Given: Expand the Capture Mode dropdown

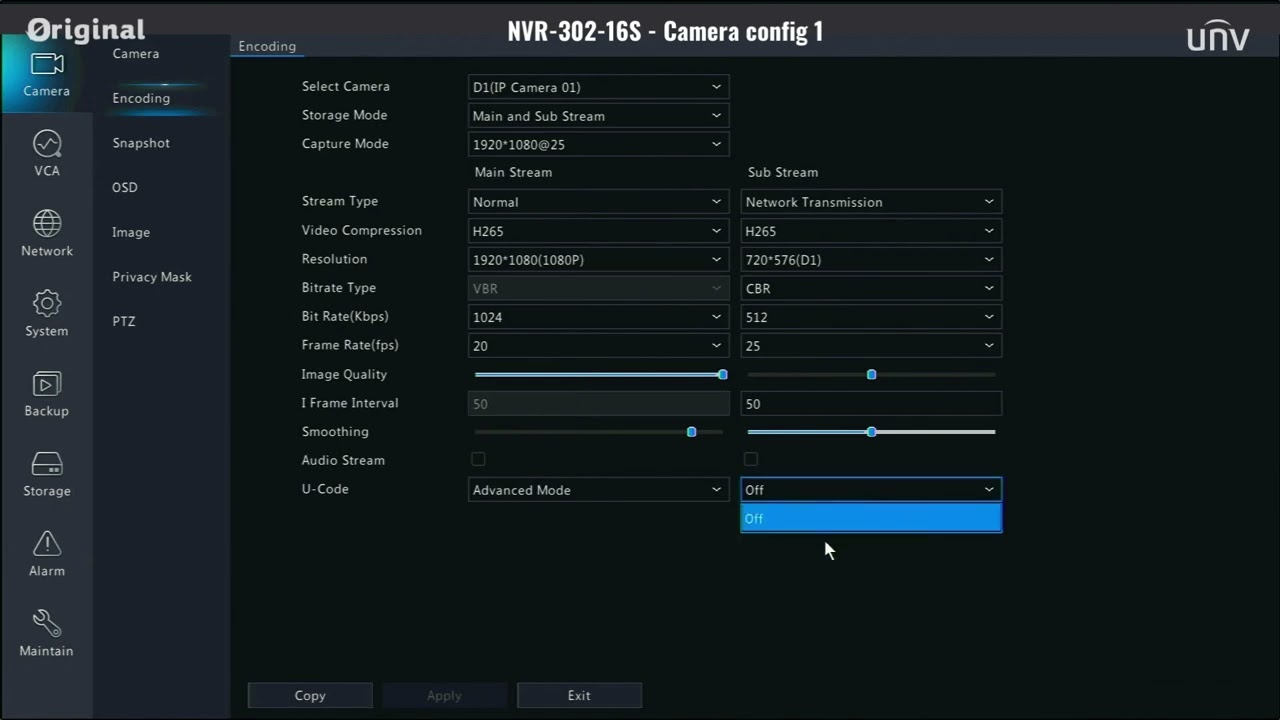Looking at the screenshot, I should coord(598,145).
